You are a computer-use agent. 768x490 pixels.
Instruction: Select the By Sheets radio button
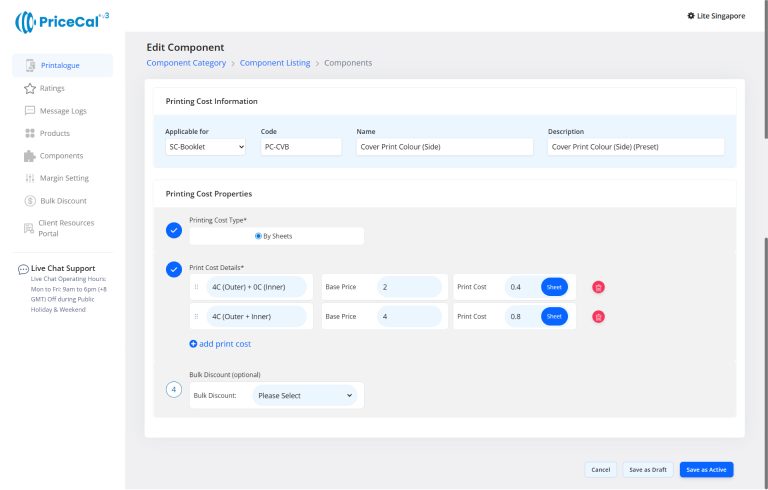click(x=259, y=236)
